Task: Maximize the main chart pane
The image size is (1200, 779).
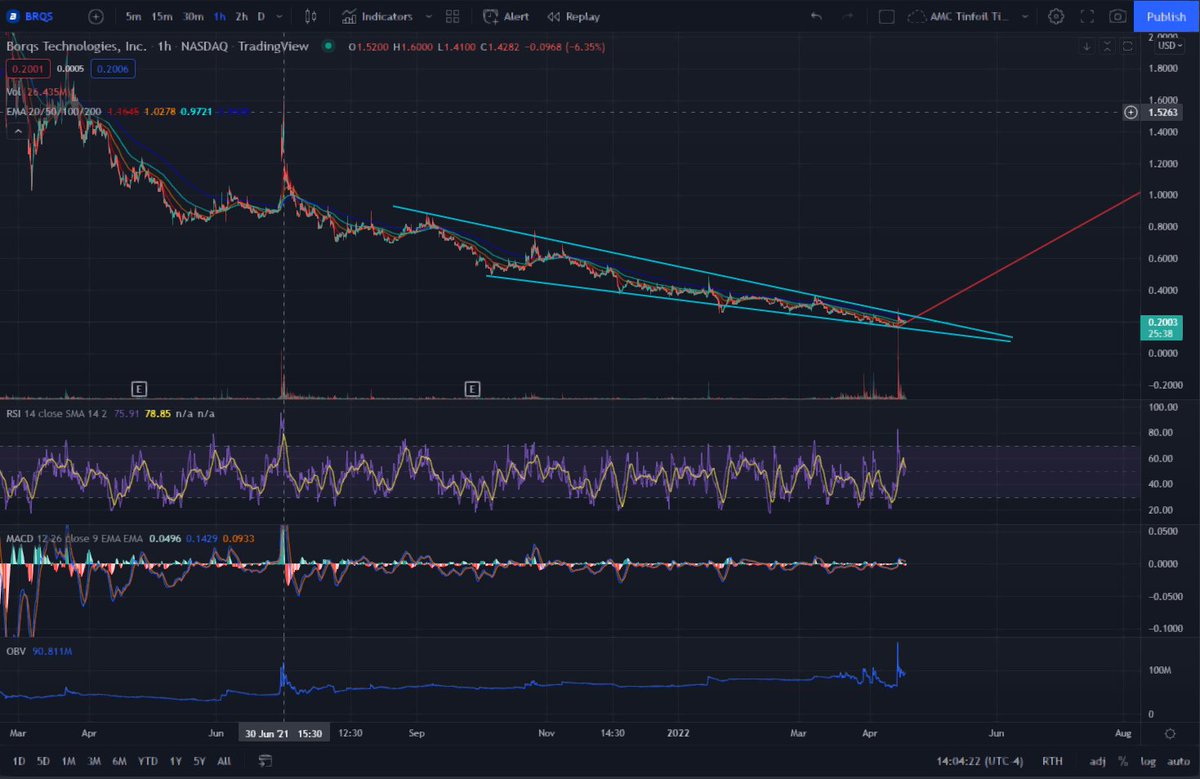Action: pyautogui.click(x=1129, y=47)
